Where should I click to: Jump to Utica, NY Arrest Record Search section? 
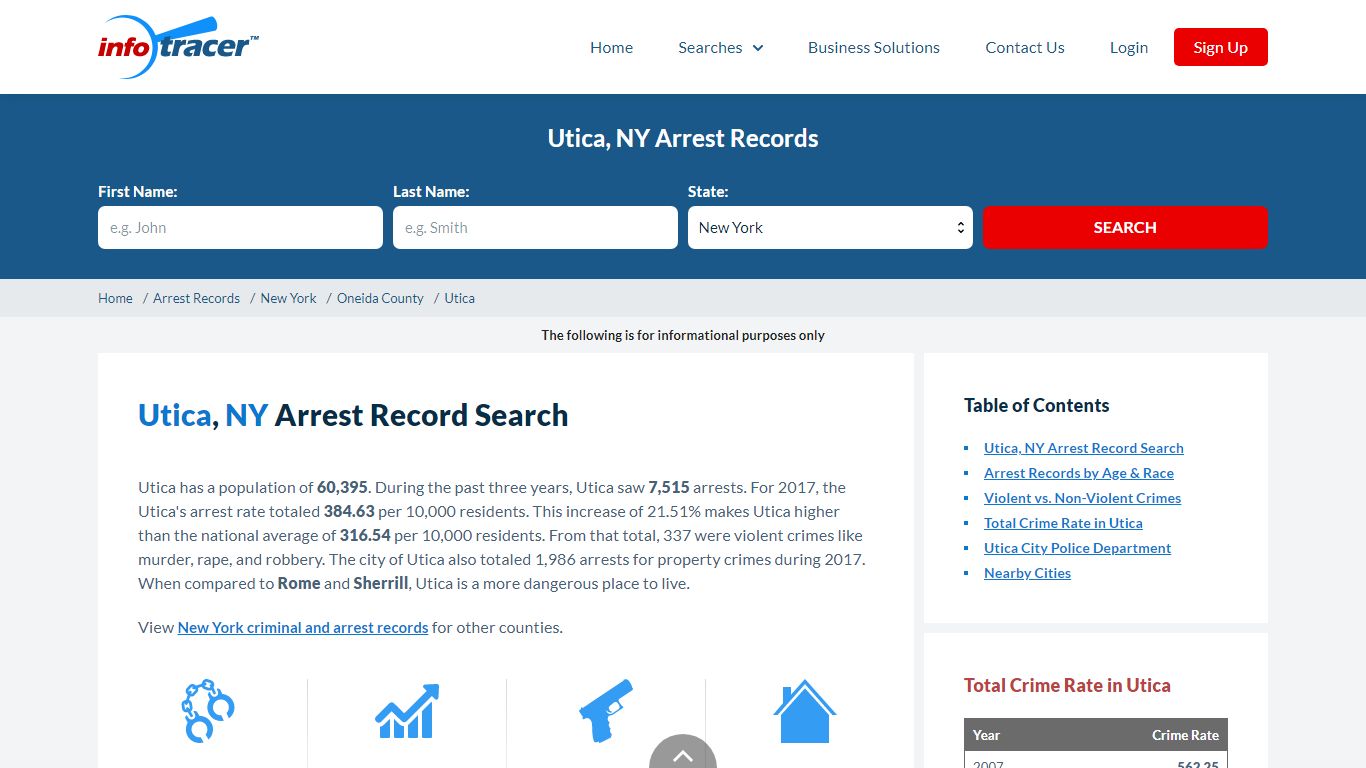click(x=1084, y=448)
